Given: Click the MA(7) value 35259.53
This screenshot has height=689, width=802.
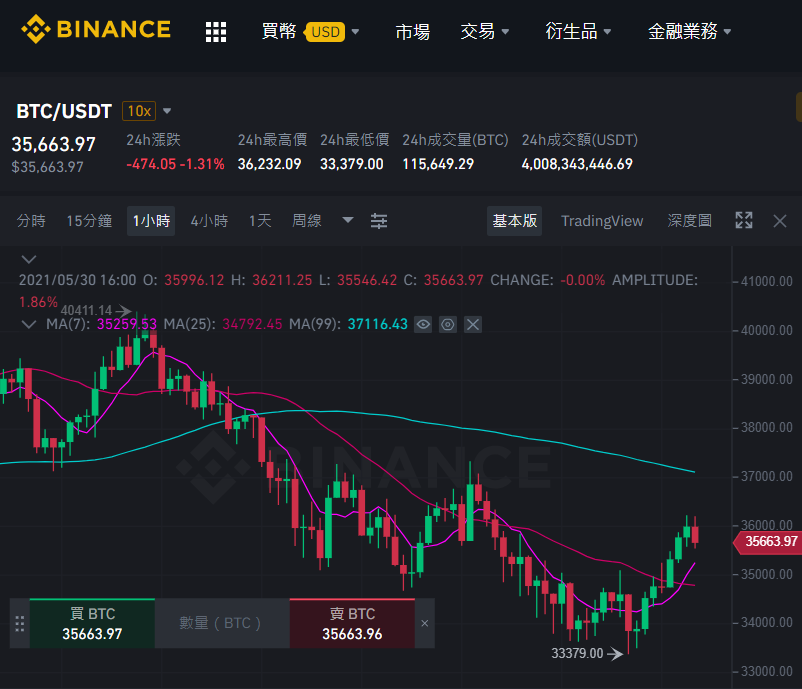Looking at the screenshot, I should [x=127, y=324].
